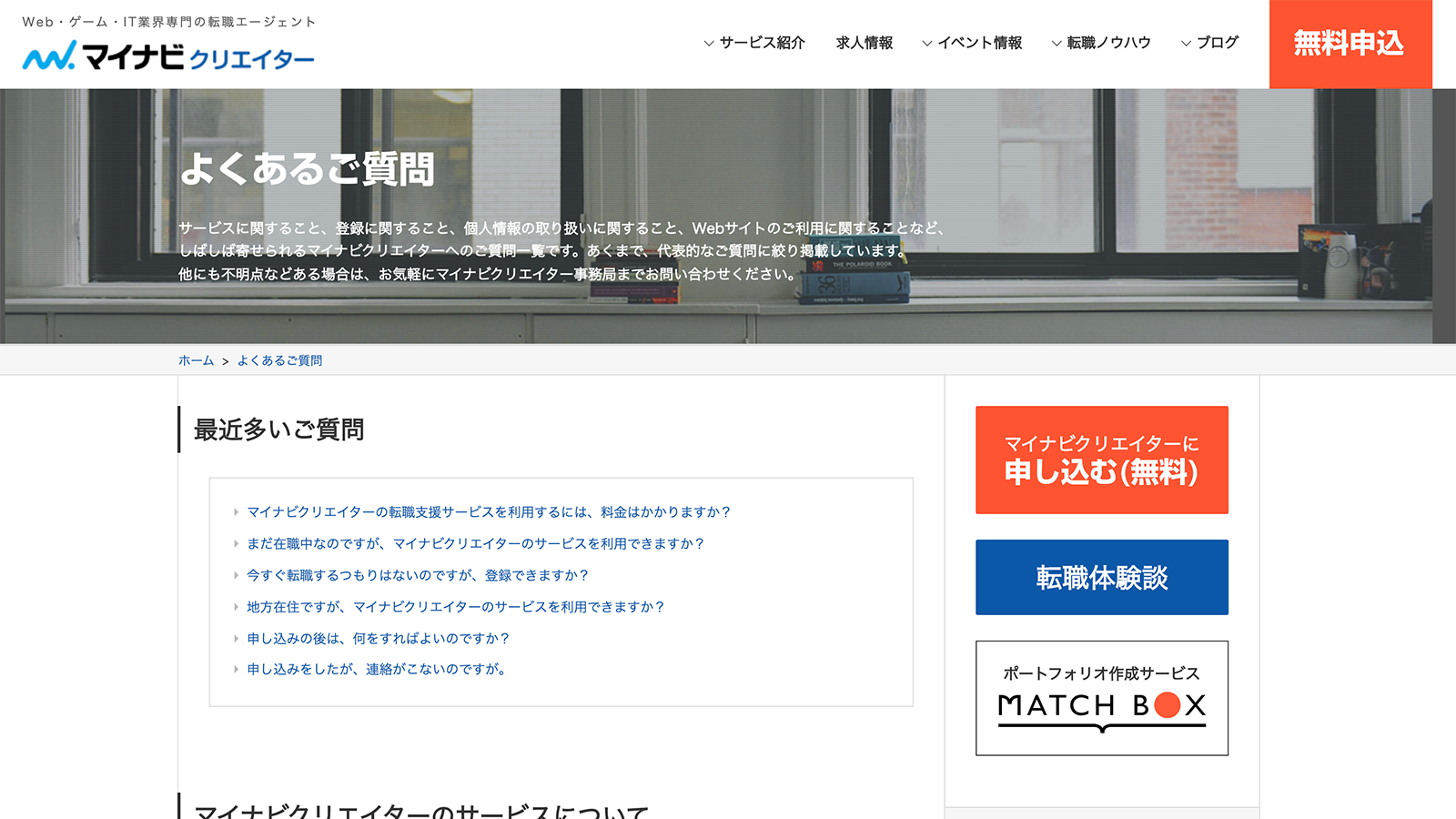Open question 今すぐ転職するつもりはない
The image size is (1456, 819).
coord(418,575)
